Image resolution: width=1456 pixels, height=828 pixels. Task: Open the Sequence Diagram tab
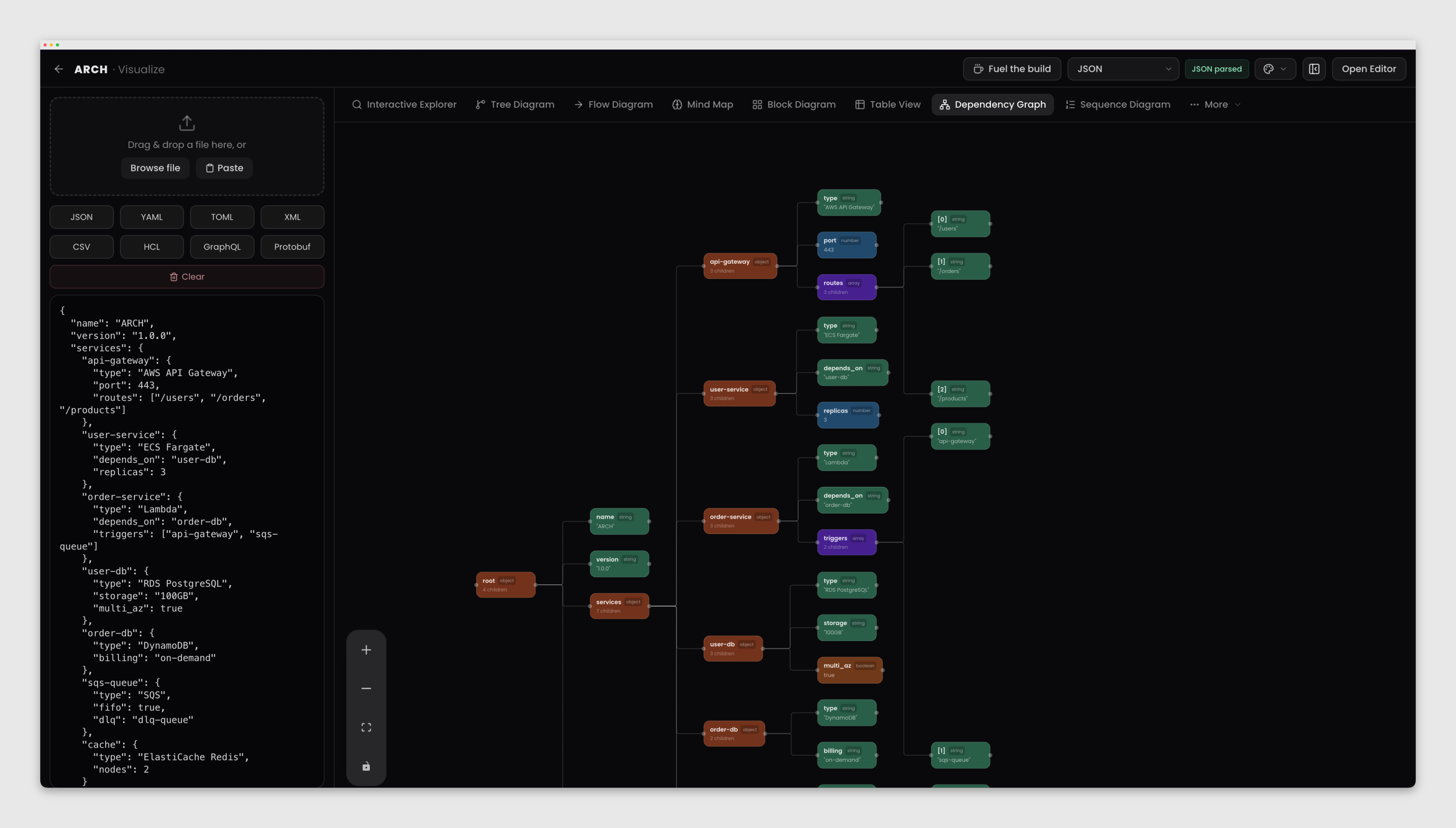[x=1118, y=105]
